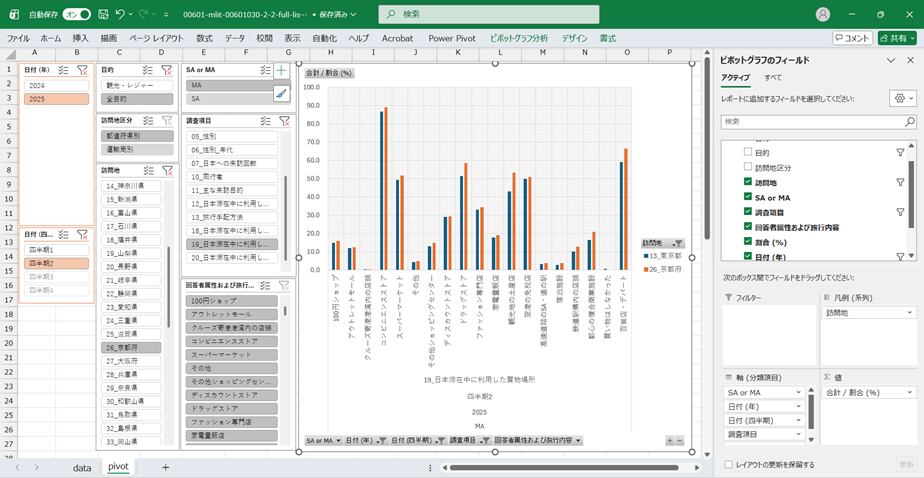Click the コメント button
The width and height of the screenshot is (924, 478).
click(x=852, y=37)
